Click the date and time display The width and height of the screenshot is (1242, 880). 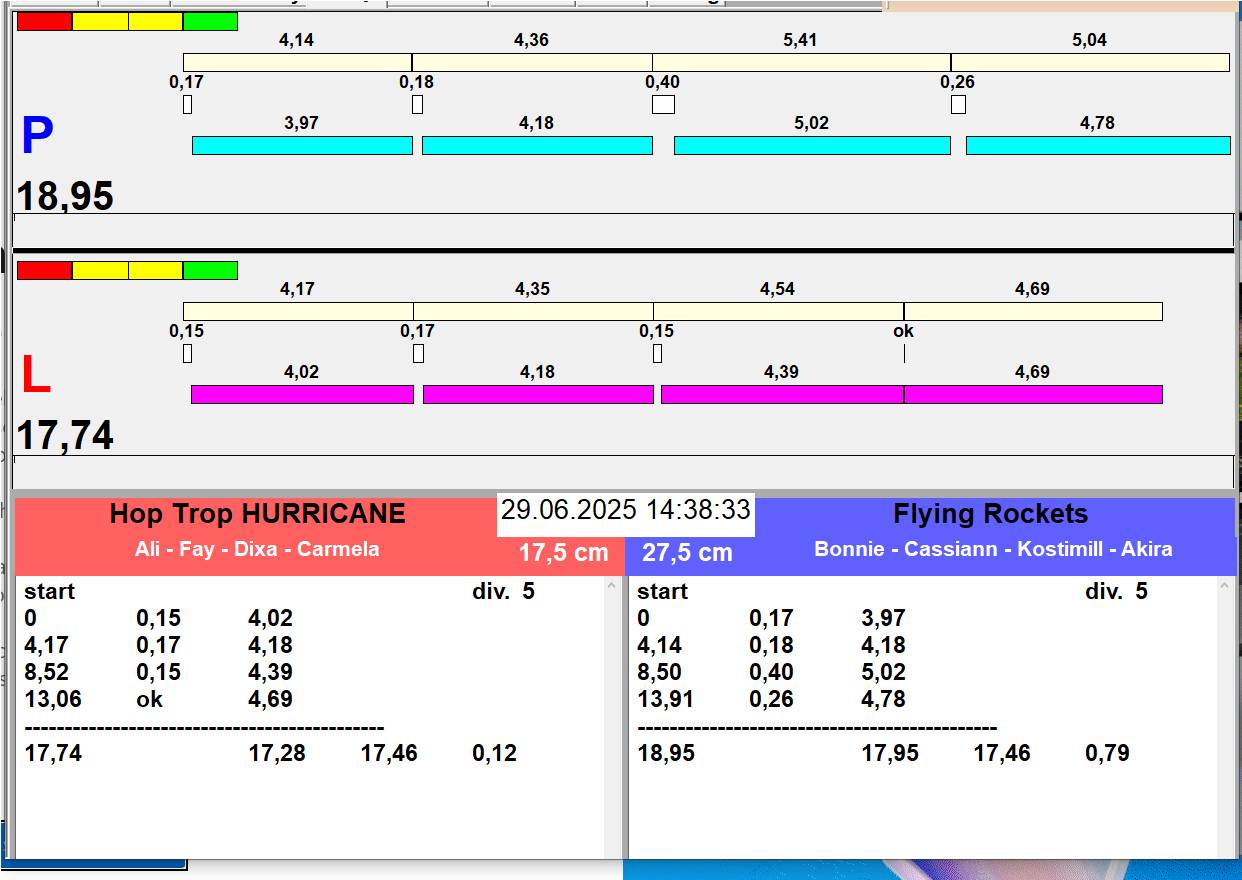625,510
